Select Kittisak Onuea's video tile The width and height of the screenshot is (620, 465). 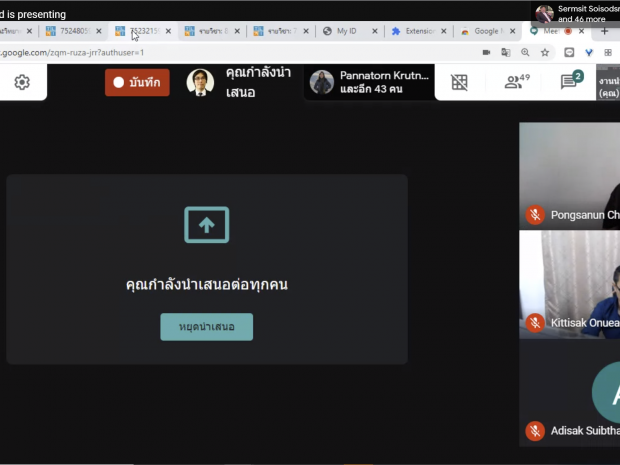tap(569, 283)
